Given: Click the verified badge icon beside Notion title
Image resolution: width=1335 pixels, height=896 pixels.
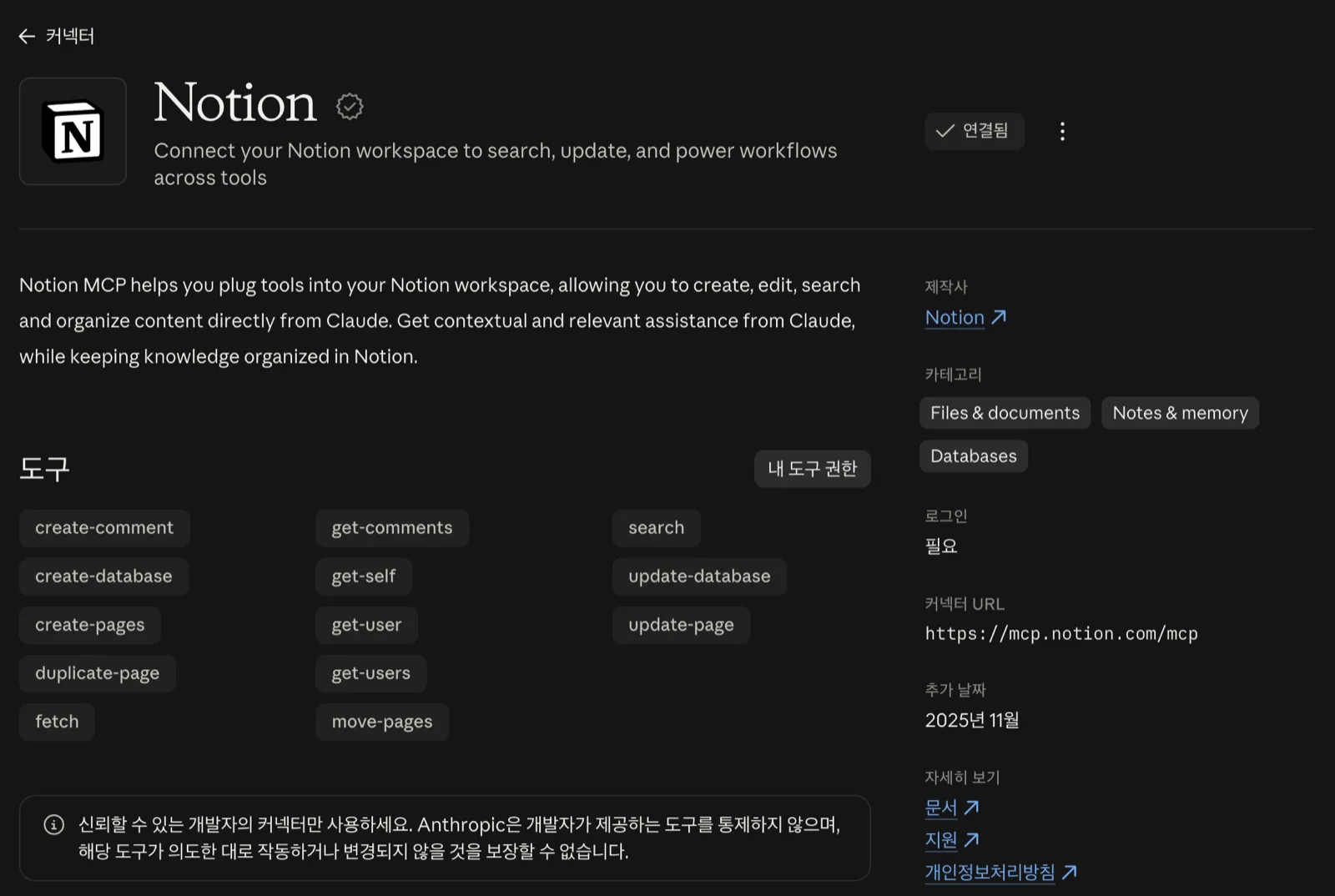Looking at the screenshot, I should point(350,106).
